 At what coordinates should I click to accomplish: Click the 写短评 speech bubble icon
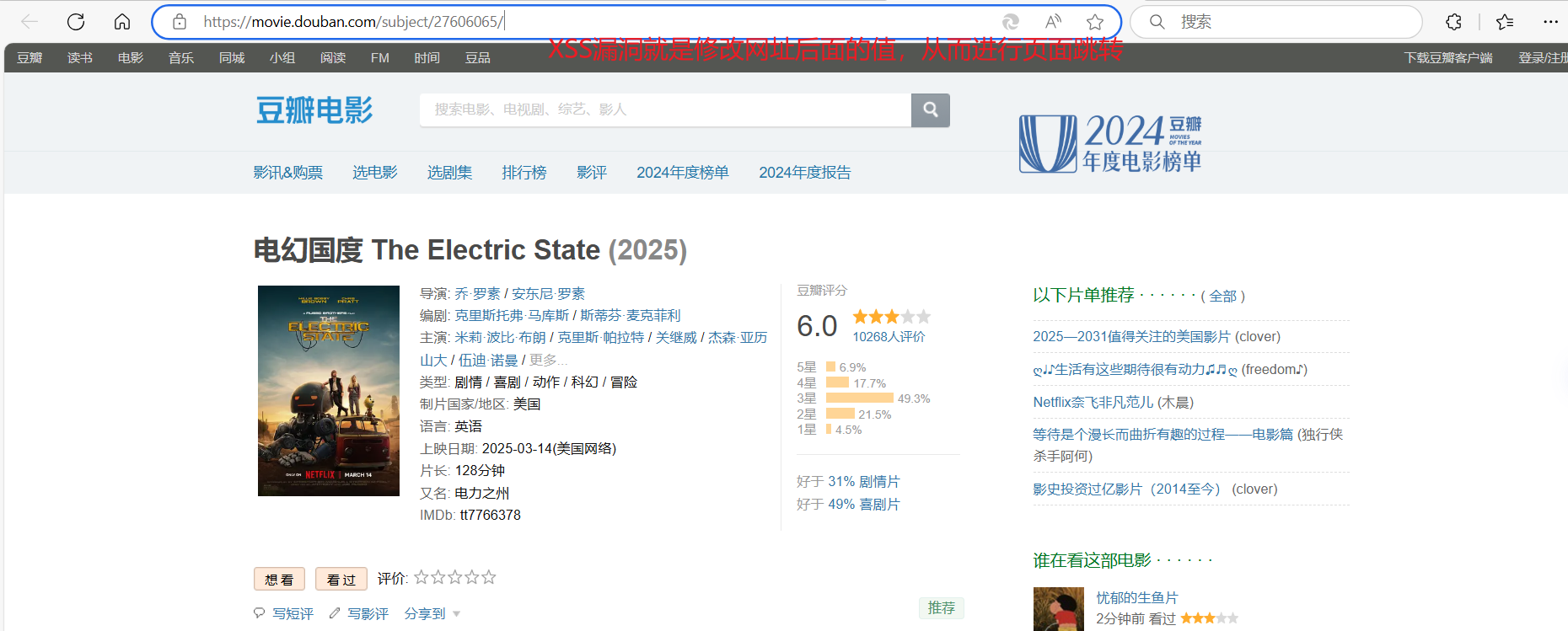click(x=260, y=613)
